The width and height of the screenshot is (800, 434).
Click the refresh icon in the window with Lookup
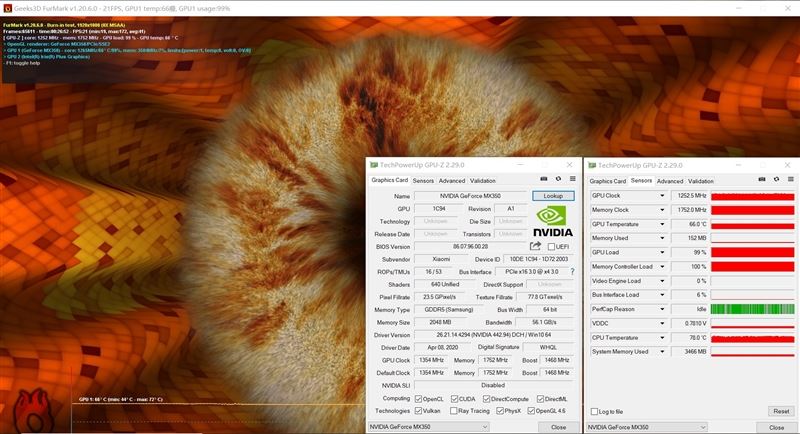pyautogui.click(x=558, y=180)
